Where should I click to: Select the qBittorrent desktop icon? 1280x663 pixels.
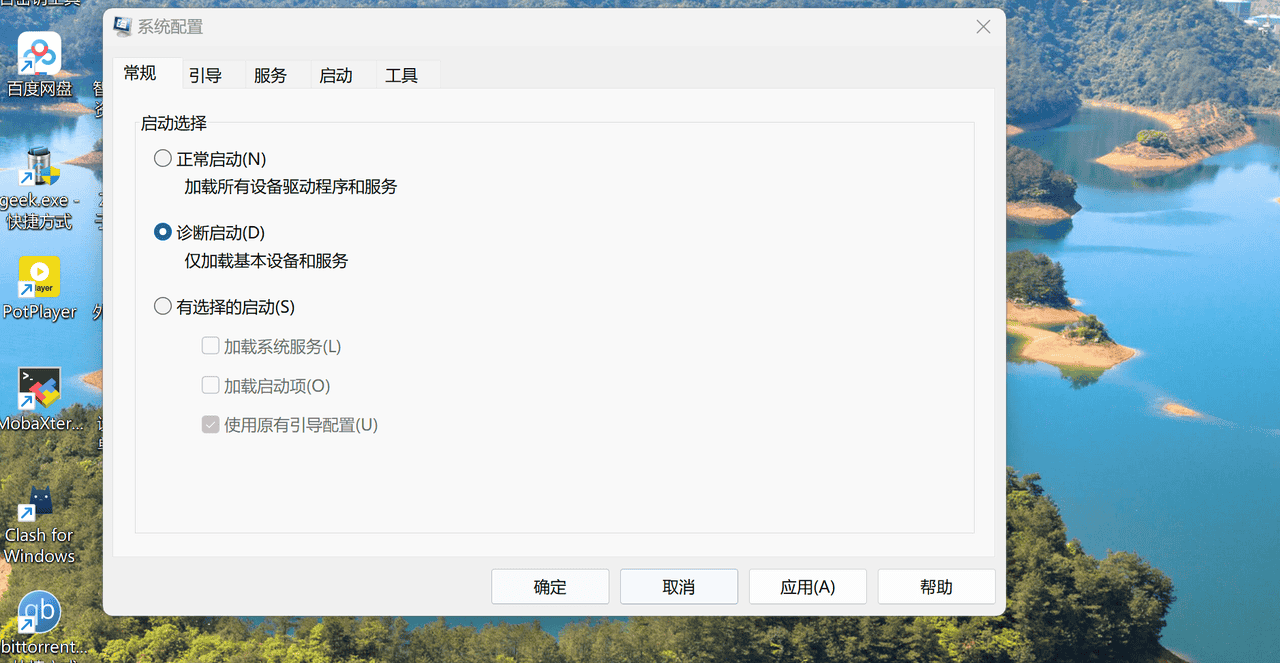(x=40, y=624)
